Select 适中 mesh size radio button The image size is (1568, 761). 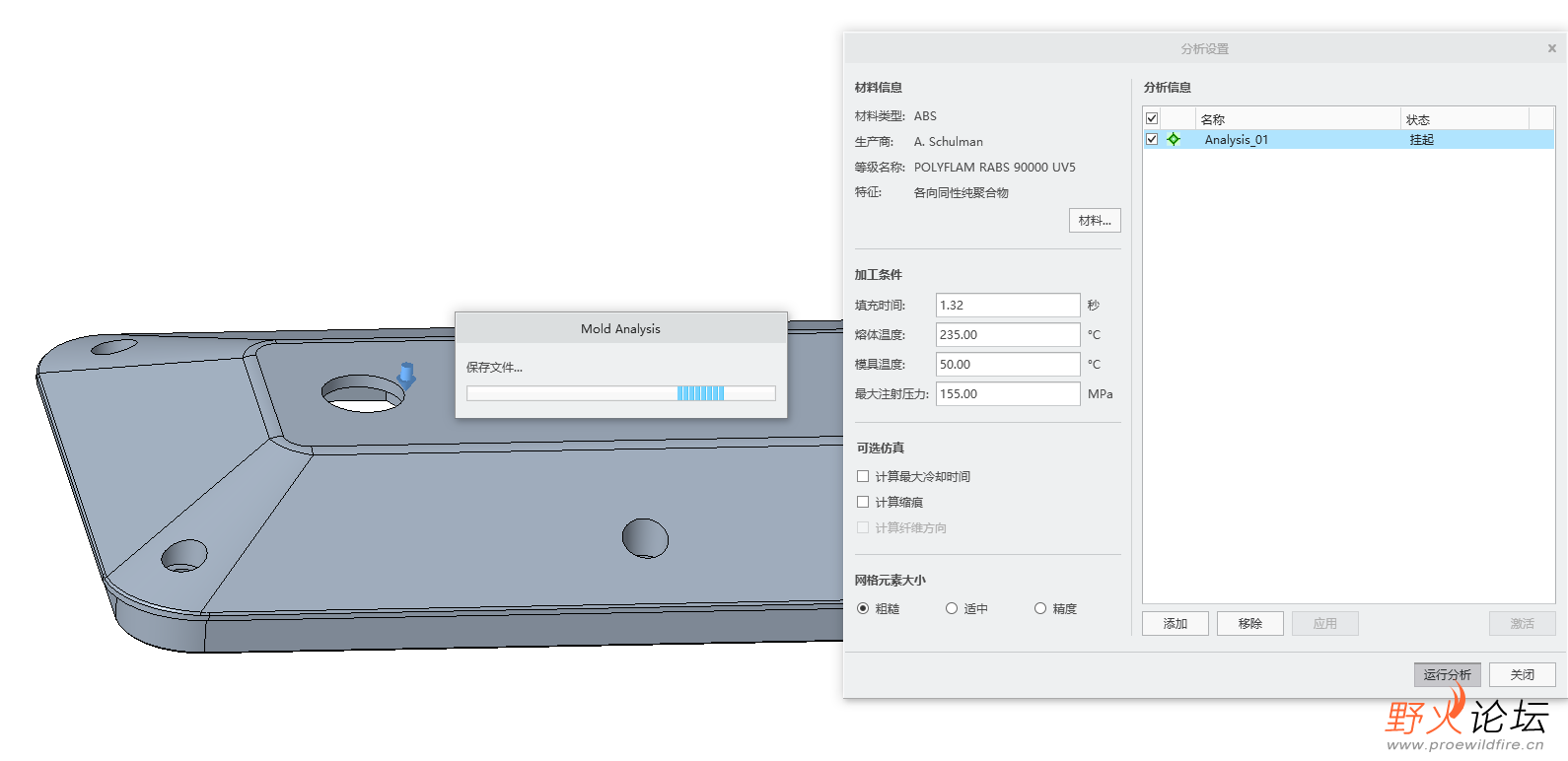(952, 608)
